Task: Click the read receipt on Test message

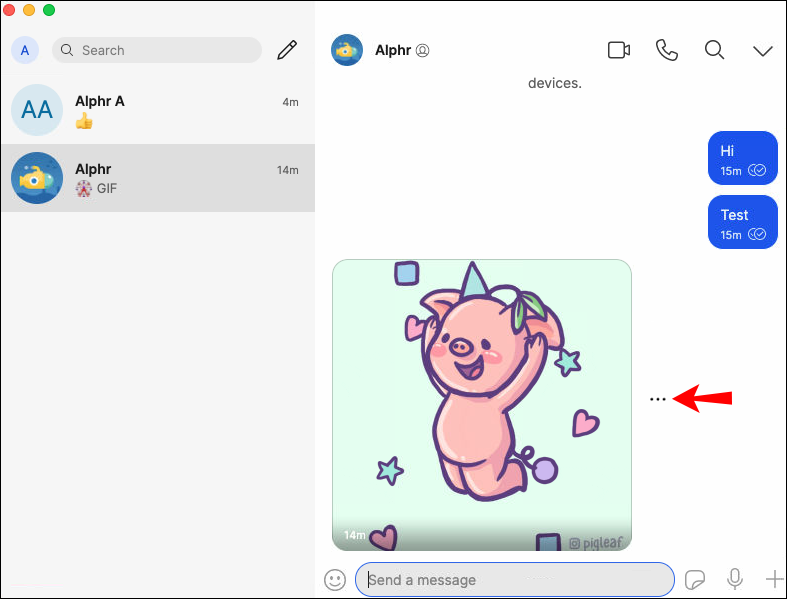Action: tap(757, 234)
